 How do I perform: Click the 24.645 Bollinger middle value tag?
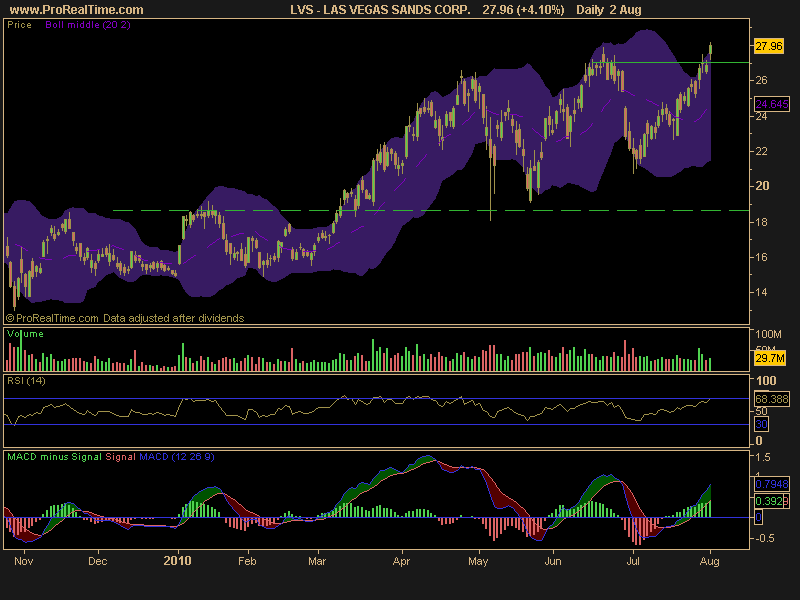point(772,104)
